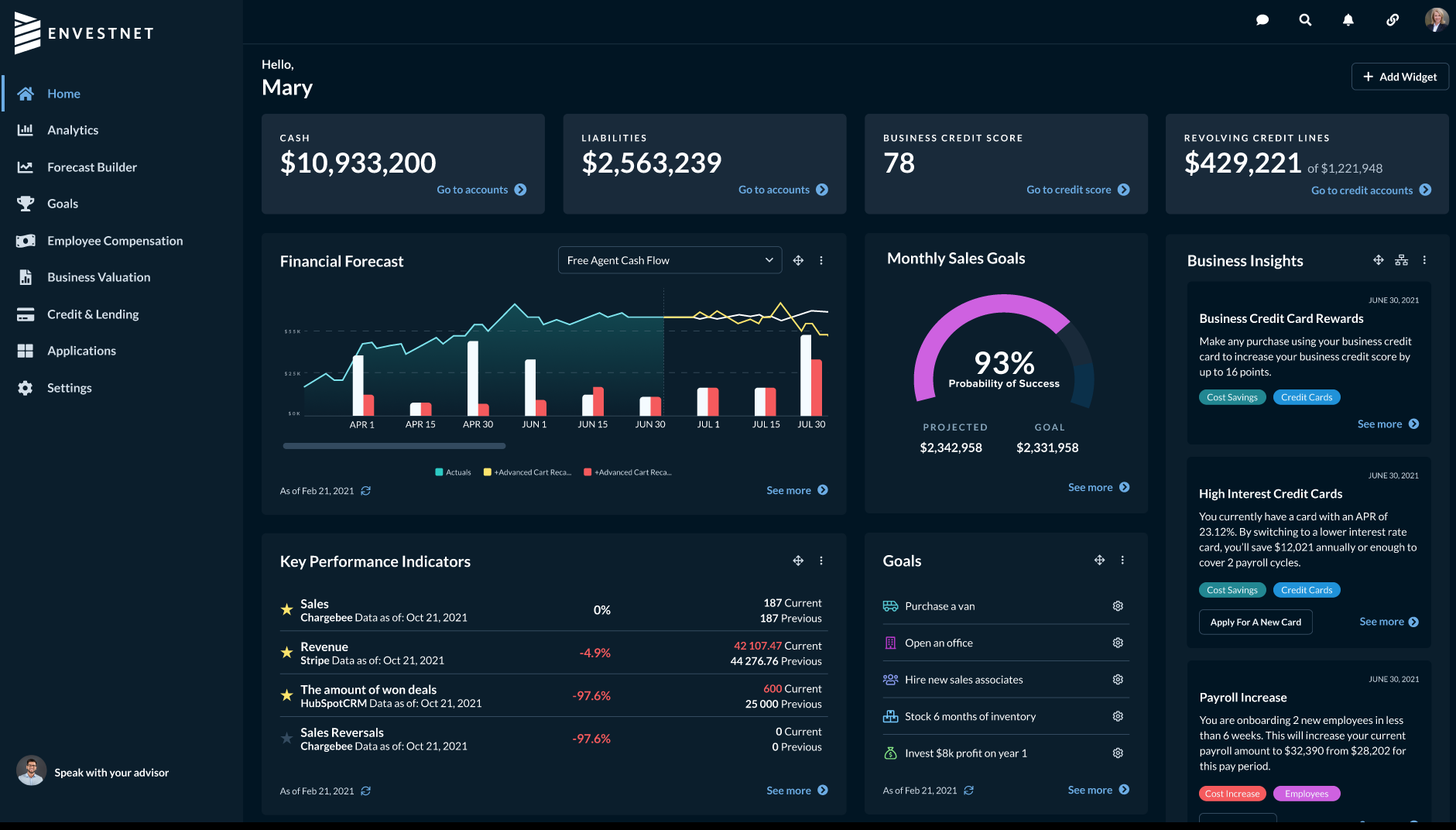
Task: Open Mary's profile avatar
Action: pyautogui.click(x=1437, y=20)
